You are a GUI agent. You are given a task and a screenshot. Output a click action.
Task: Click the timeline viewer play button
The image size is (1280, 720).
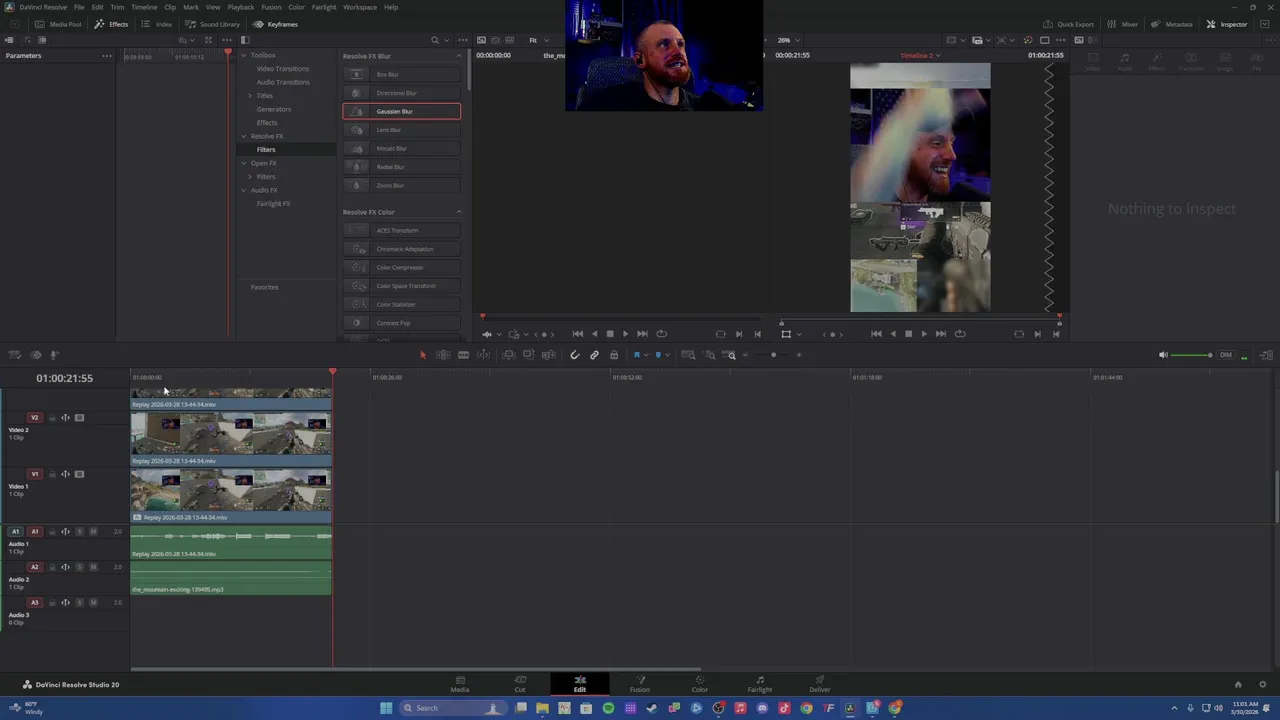(x=923, y=334)
